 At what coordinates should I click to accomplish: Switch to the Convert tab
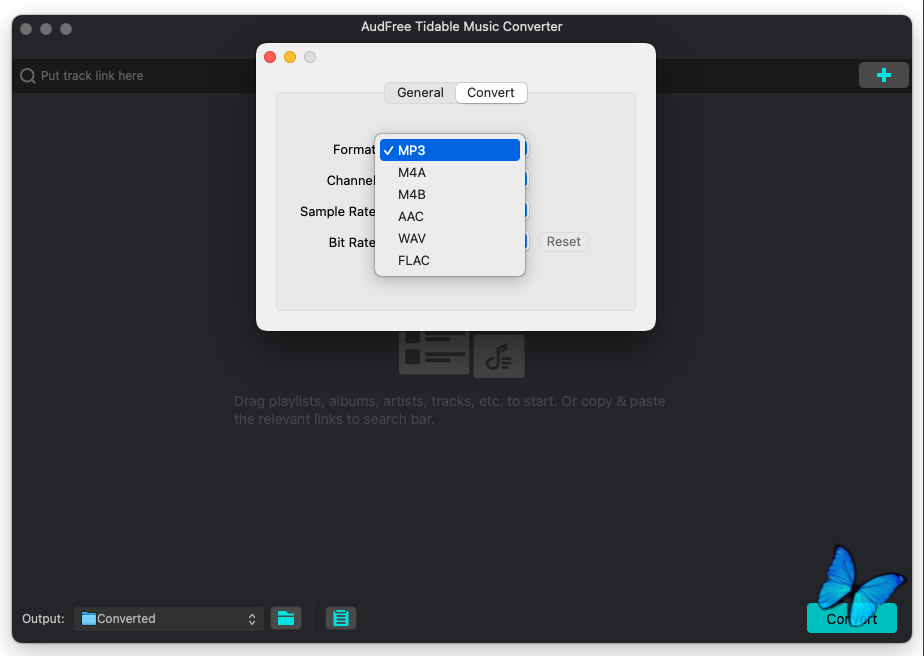click(x=491, y=93)
